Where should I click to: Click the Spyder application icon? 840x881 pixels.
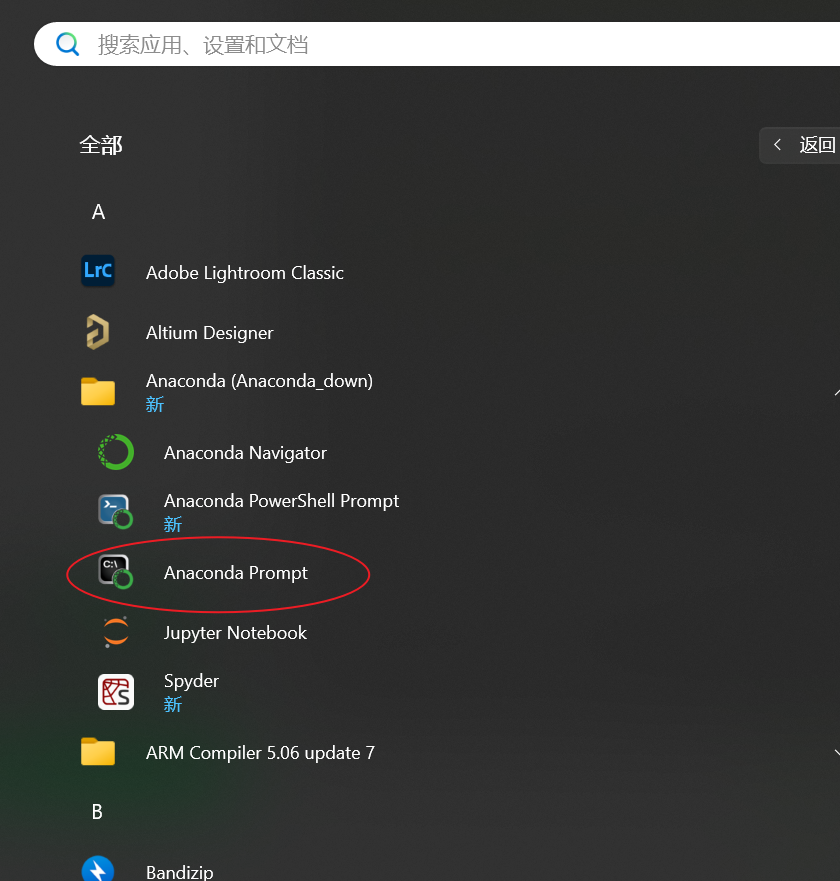point(116,692)
